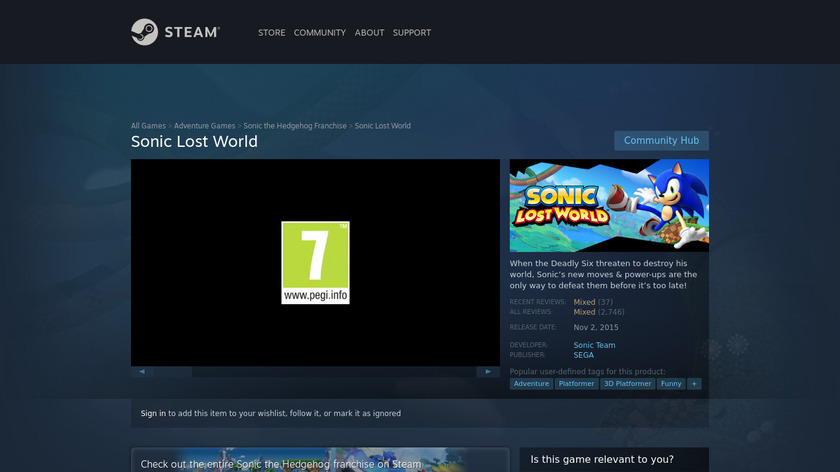Open developer Sonic Team link

[594, 345]
